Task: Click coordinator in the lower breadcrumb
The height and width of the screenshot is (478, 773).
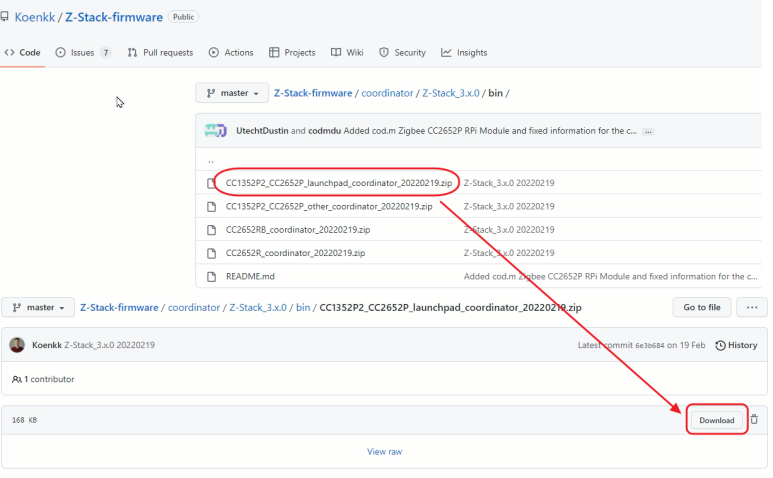Action: click(x=194, y=307)
